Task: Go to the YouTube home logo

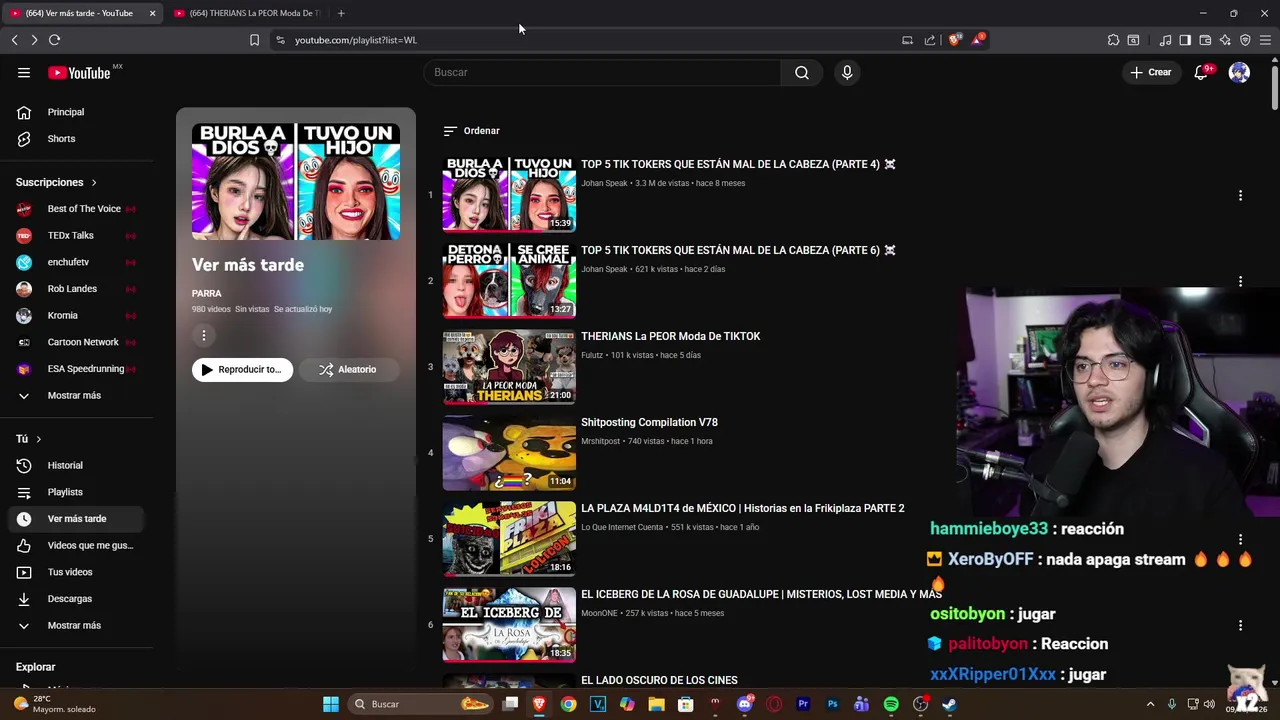Action: pos(80,73)
